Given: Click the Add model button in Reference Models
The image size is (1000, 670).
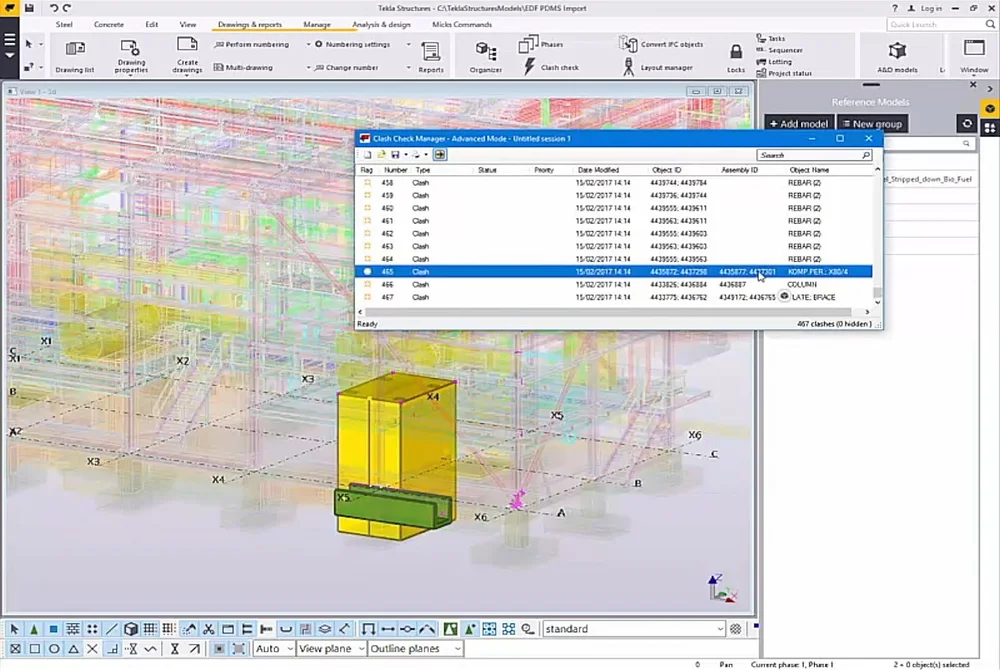Looking at the screenshot, I should [x=798, y=123].
